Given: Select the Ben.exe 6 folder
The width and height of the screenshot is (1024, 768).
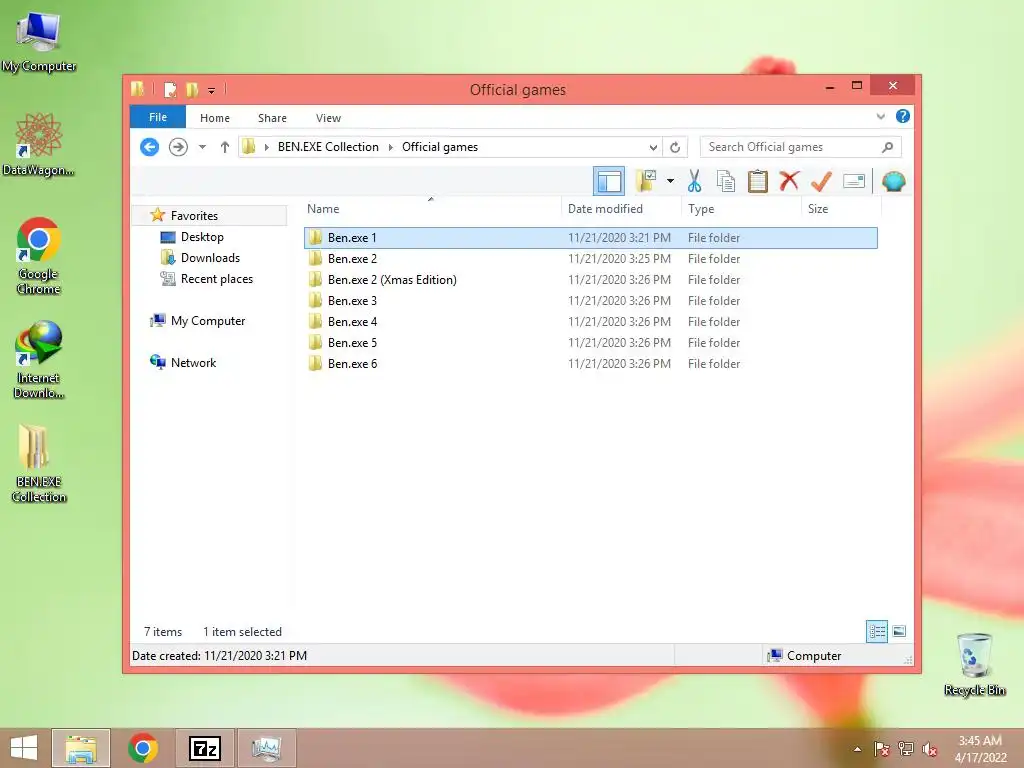Looking at the screenshot, I should pyautogui.click(x=590, y=363).
